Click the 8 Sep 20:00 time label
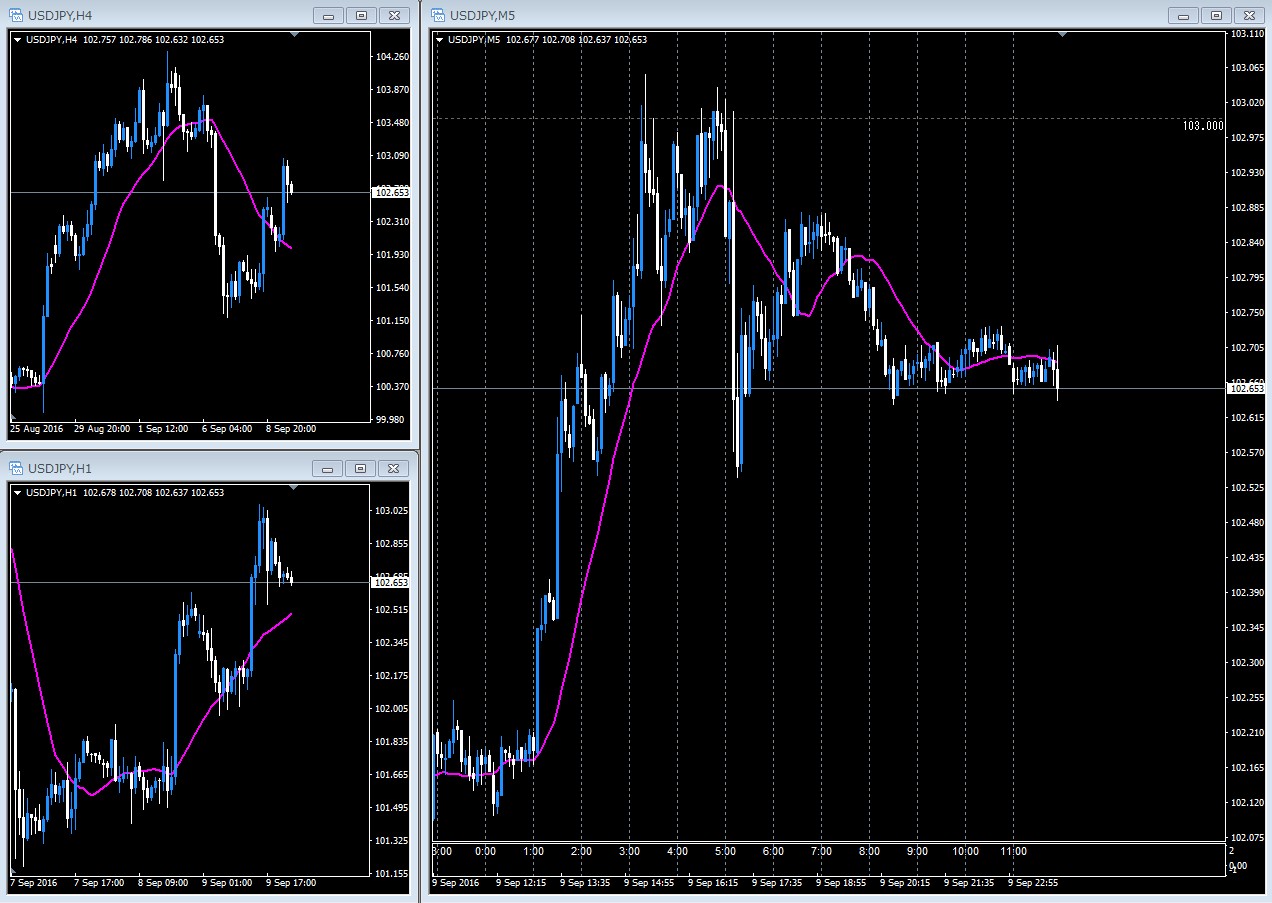 click(291, 429)
